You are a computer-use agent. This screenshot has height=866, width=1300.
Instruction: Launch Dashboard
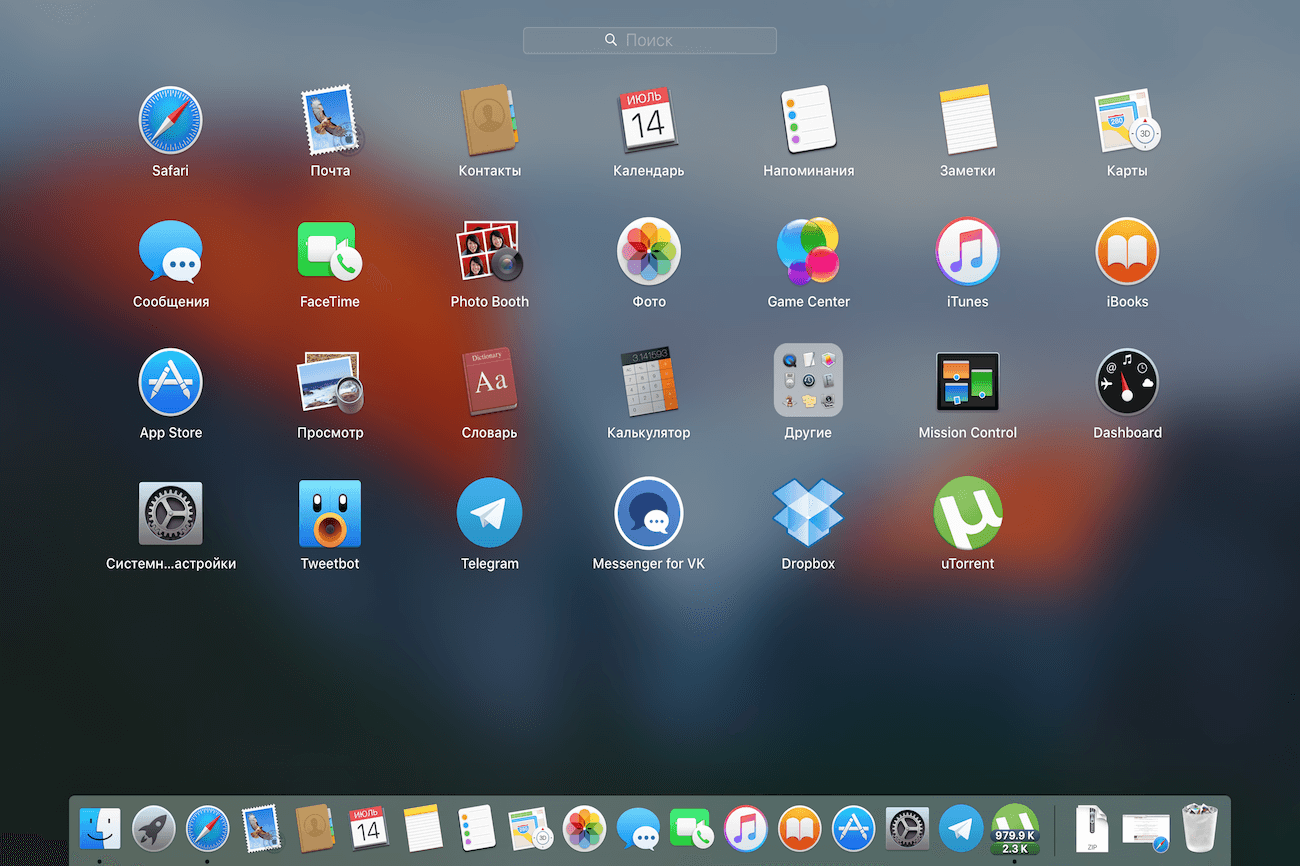(1127, 382)
